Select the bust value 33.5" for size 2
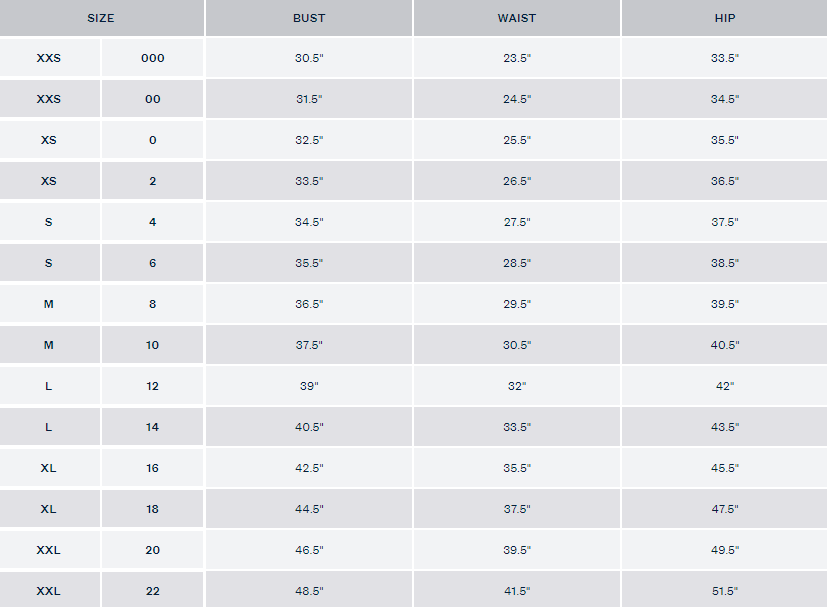 [309, 181]
